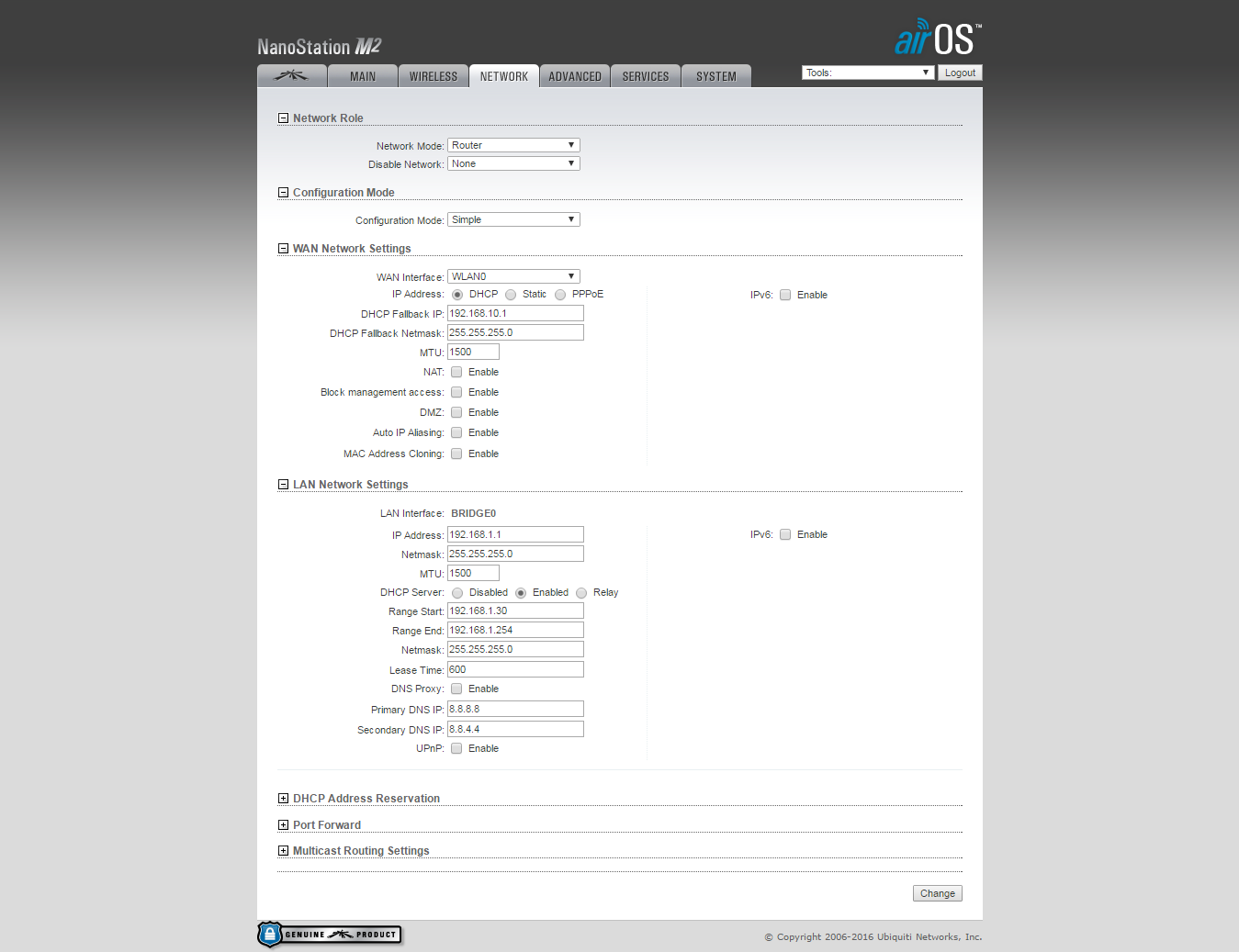Viewport: 1239px width, 952px height.
Task: Click the Range End field
Action: (515, 630)
